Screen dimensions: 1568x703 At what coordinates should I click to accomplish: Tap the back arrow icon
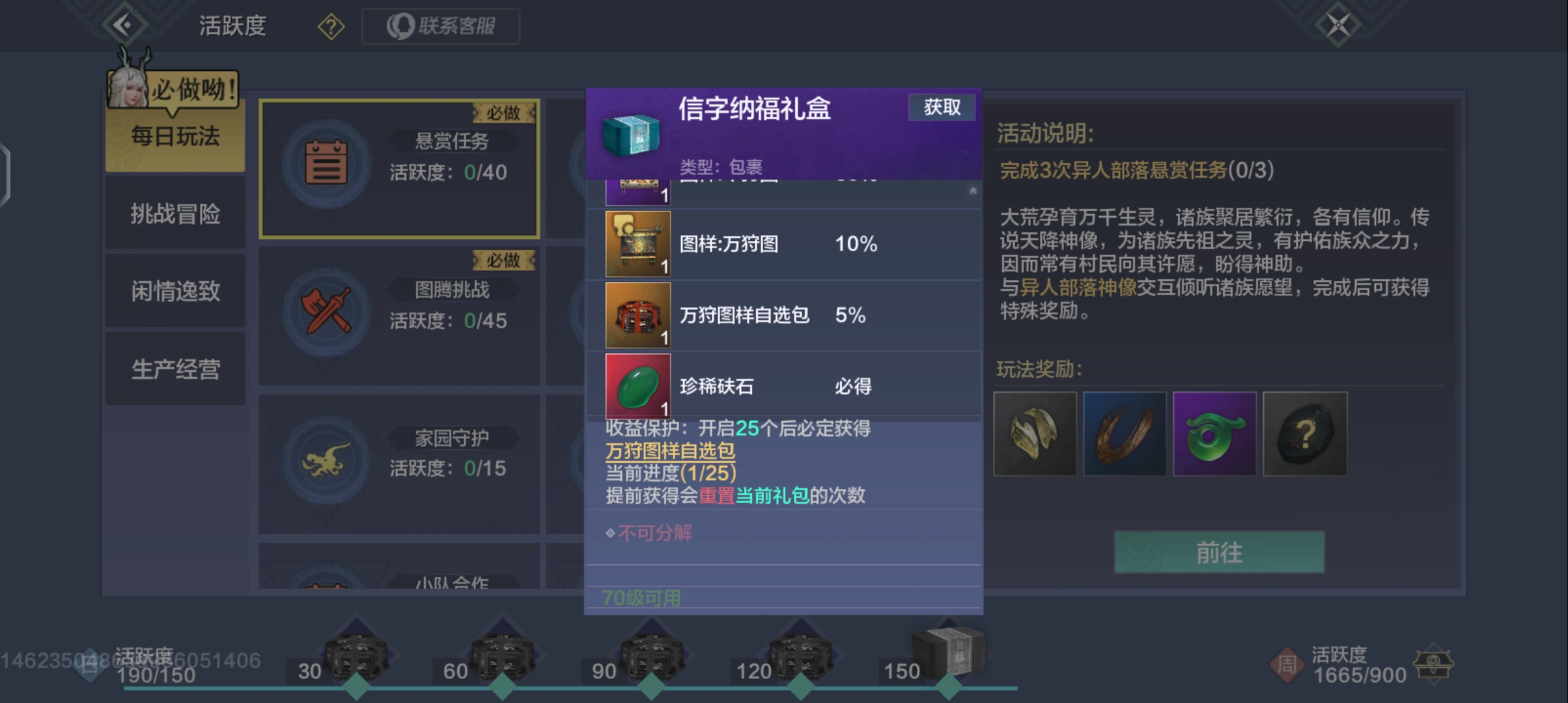tap(124, 25)
